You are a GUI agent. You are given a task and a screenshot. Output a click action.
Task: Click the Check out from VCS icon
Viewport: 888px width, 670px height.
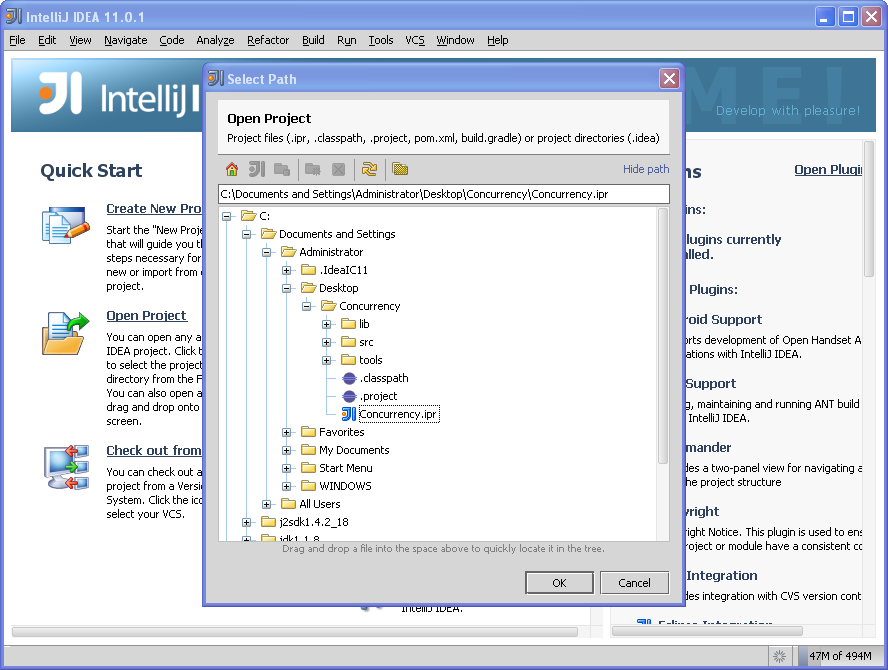67,467
